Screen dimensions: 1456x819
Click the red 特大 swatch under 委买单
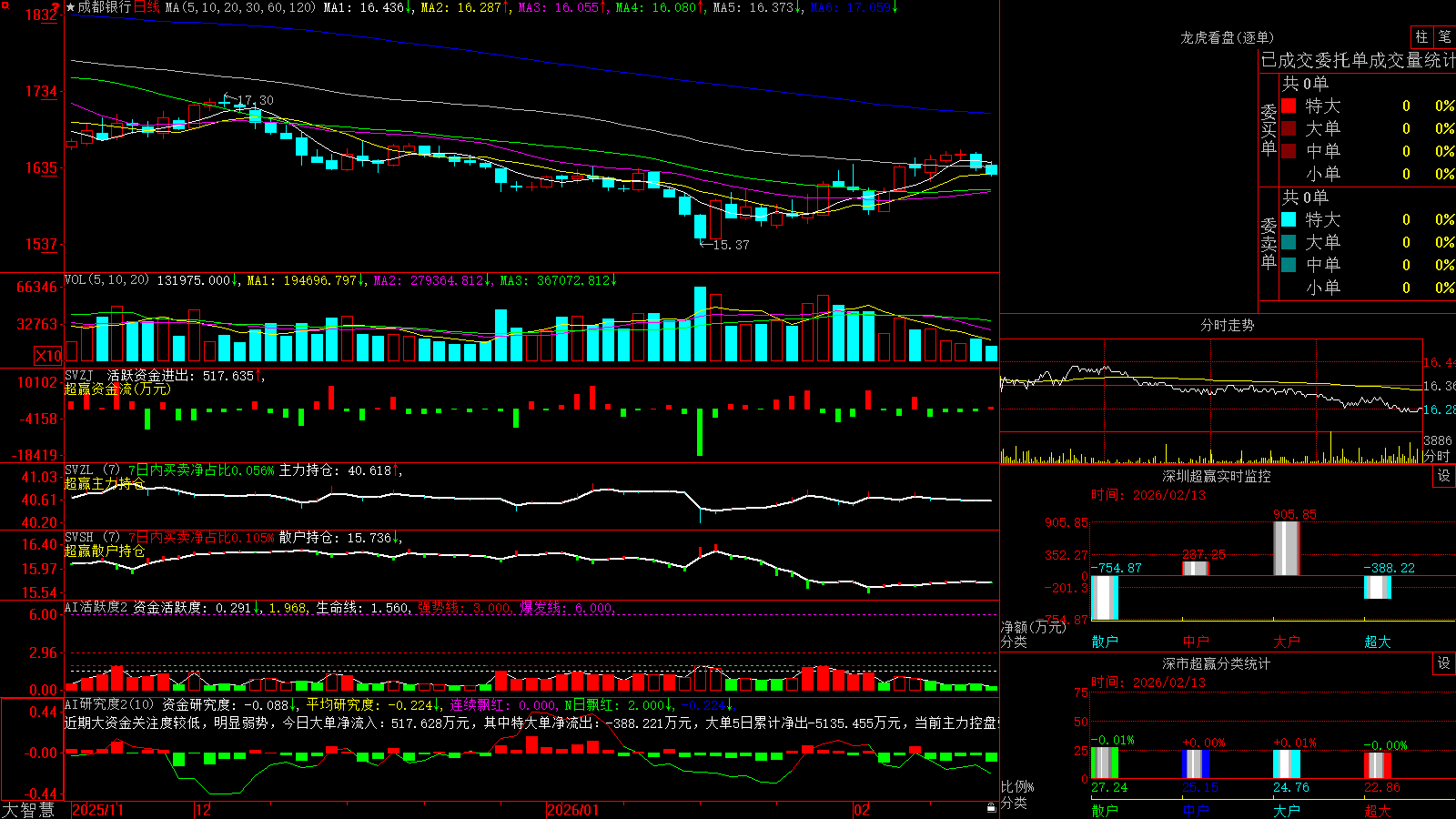click(1289, 106)
